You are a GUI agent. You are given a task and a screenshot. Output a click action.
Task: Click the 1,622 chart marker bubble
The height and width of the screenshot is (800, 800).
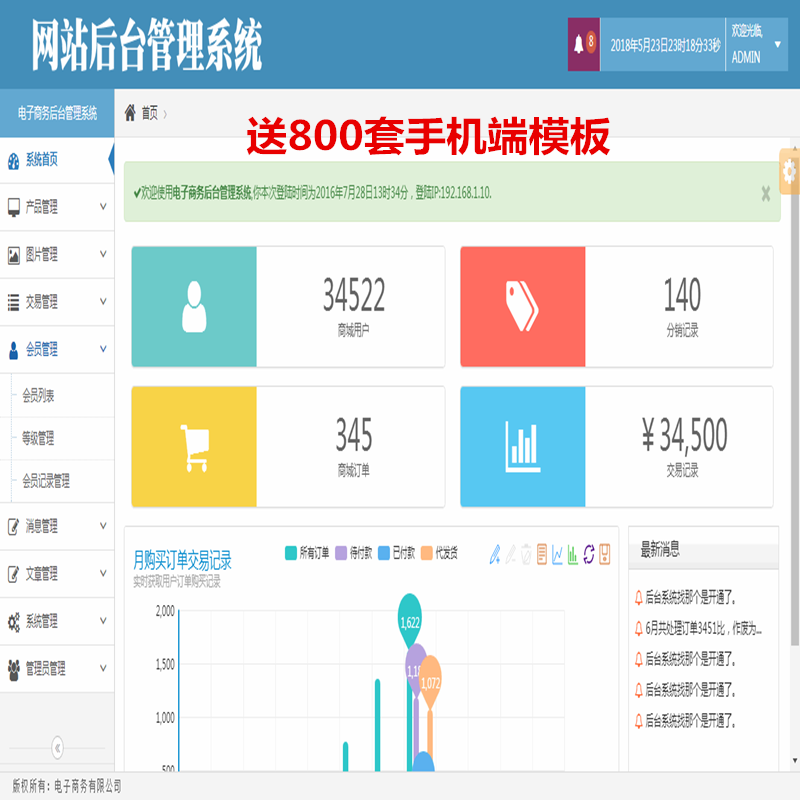(410, 621)
